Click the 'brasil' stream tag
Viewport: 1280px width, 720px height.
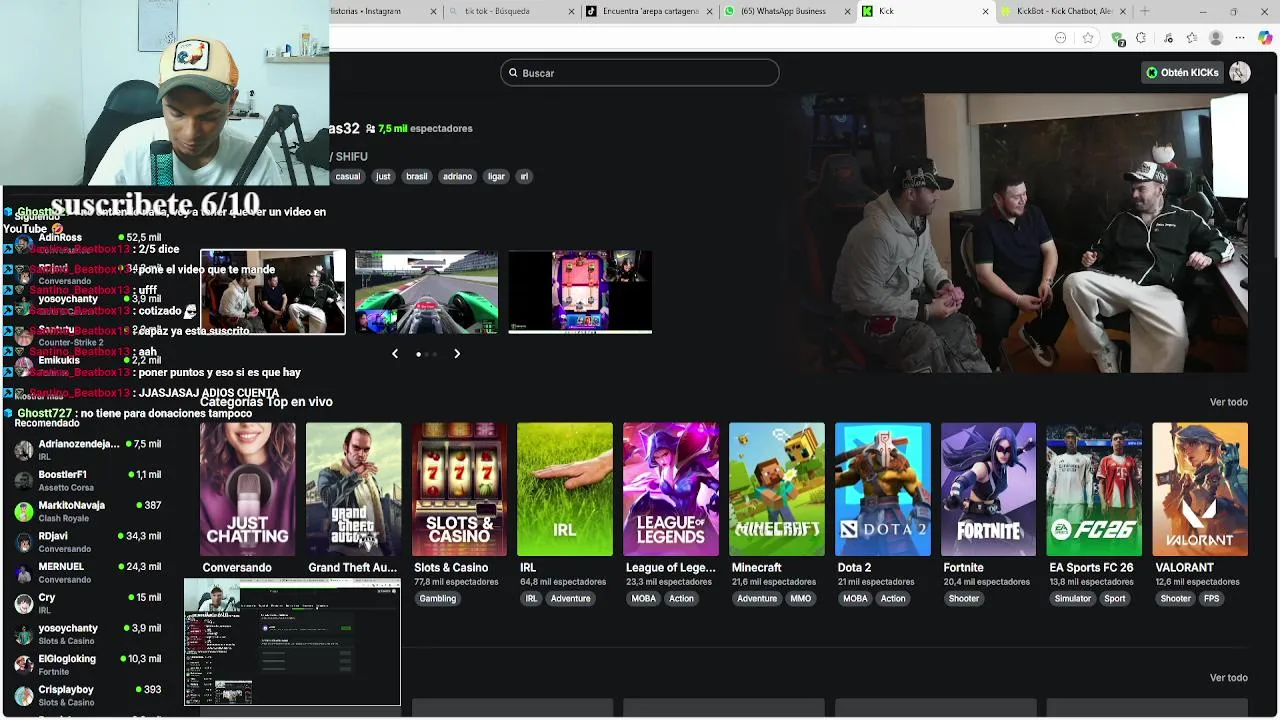417,176
